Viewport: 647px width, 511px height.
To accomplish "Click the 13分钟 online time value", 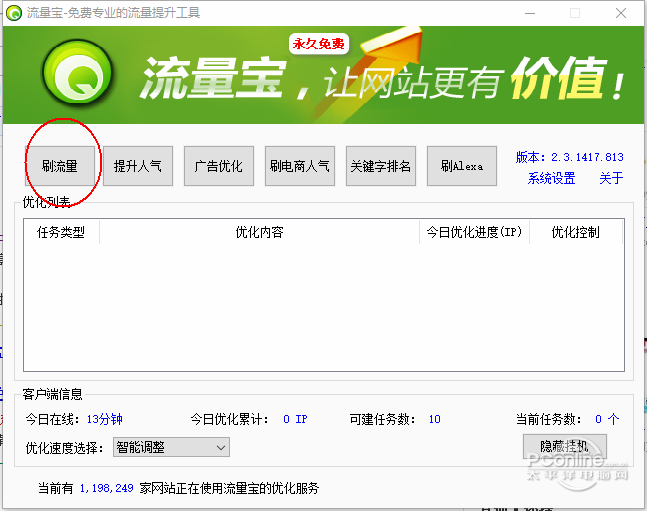I will point(104,419).
